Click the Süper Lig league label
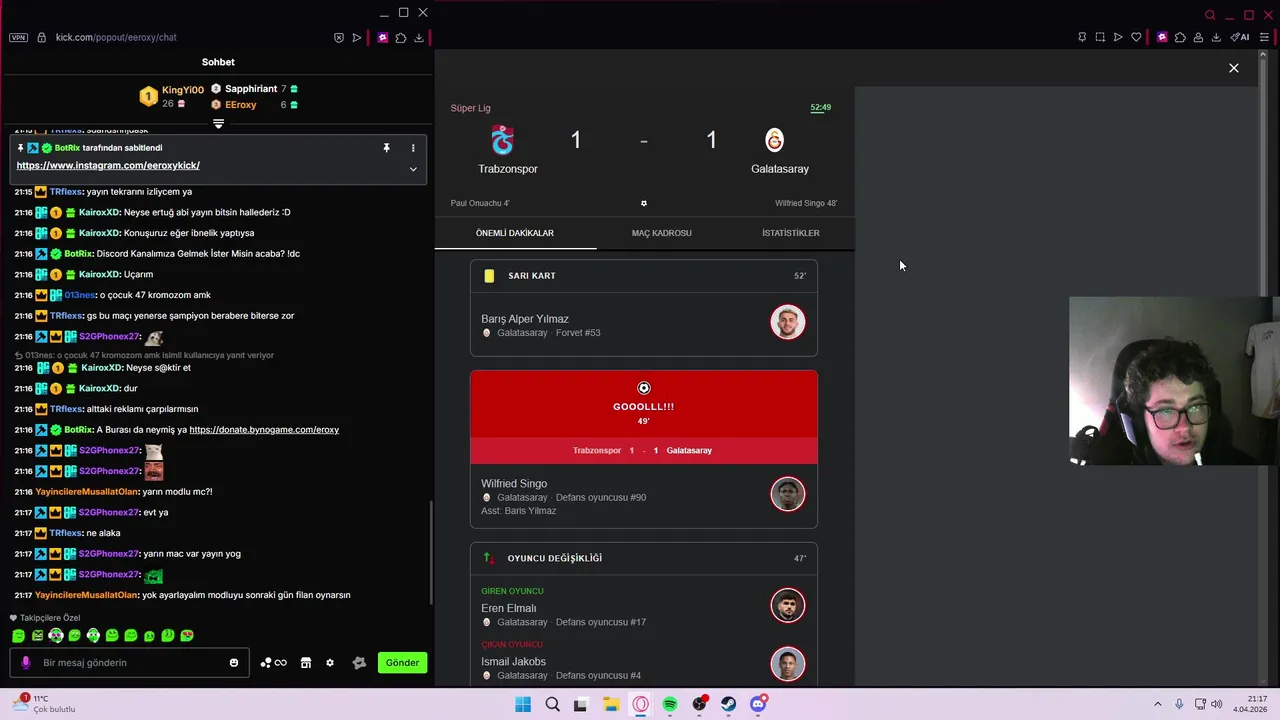Viewport: 1280px width, 720px height. [470, 108]
